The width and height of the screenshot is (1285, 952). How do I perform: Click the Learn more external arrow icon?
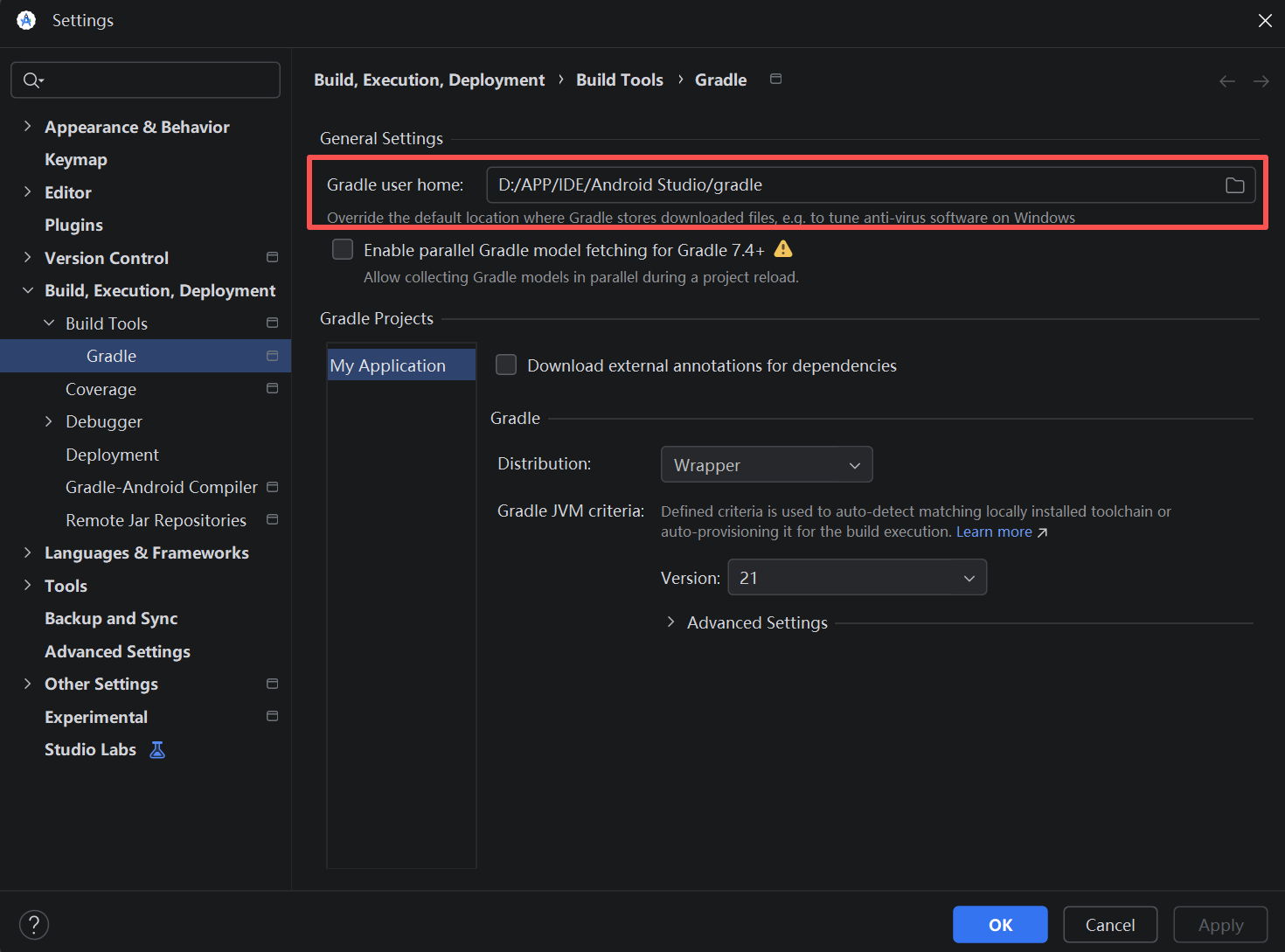coord(1042,532)
